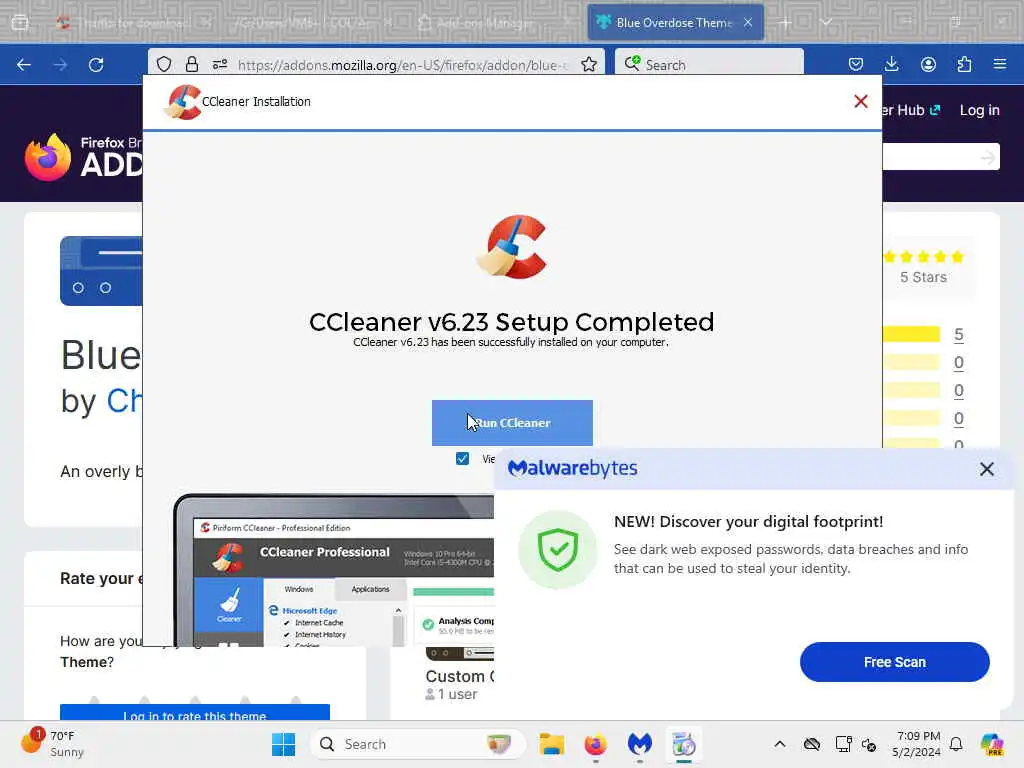This screenshot has width=1024, height=768.
Task: Submit the add-ons search arrow
Action: tap(987, 157)
